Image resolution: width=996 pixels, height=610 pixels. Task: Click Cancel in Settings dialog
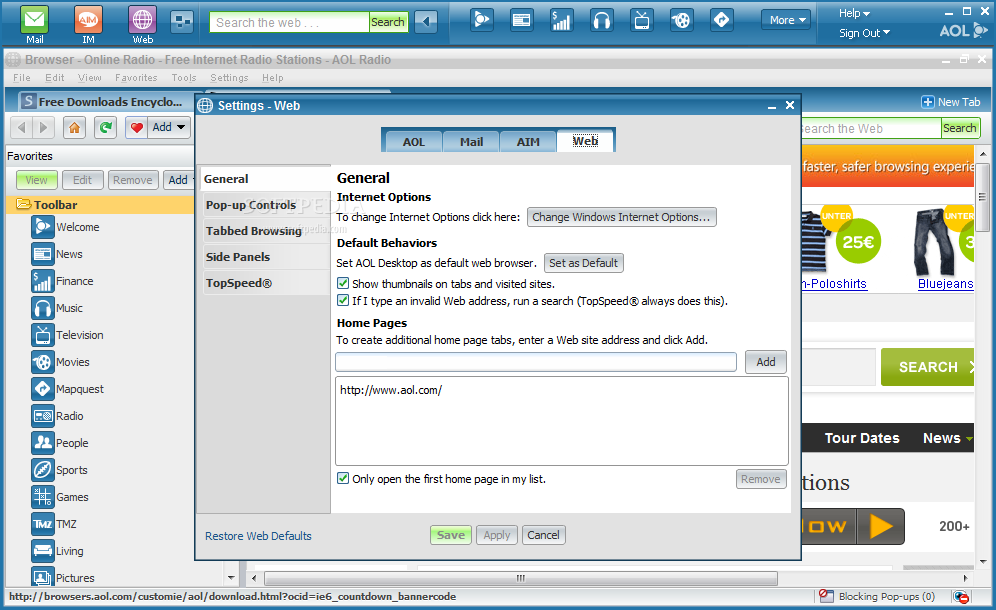pos(543,535)
